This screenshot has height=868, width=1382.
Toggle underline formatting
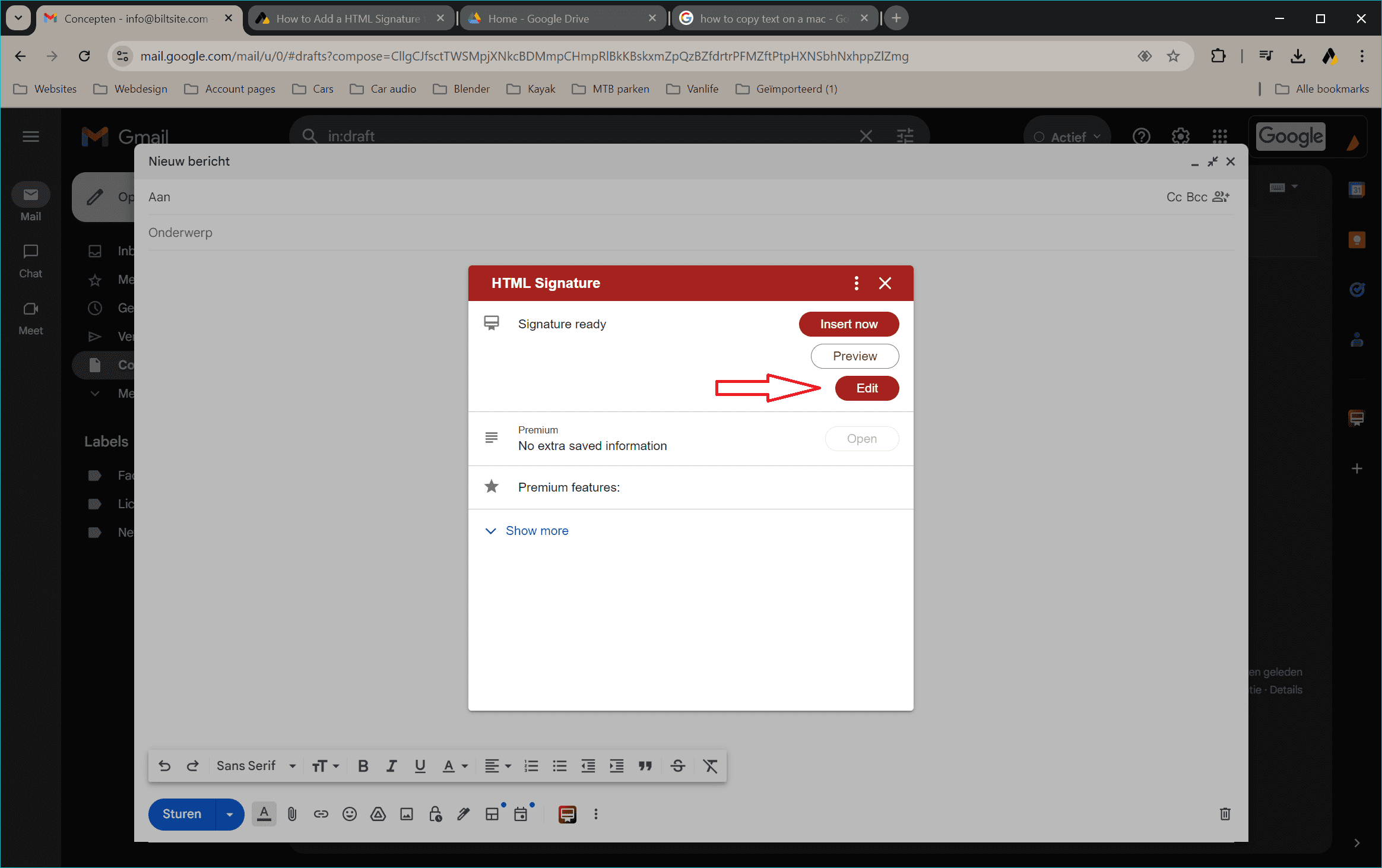[x=420, y=766]
